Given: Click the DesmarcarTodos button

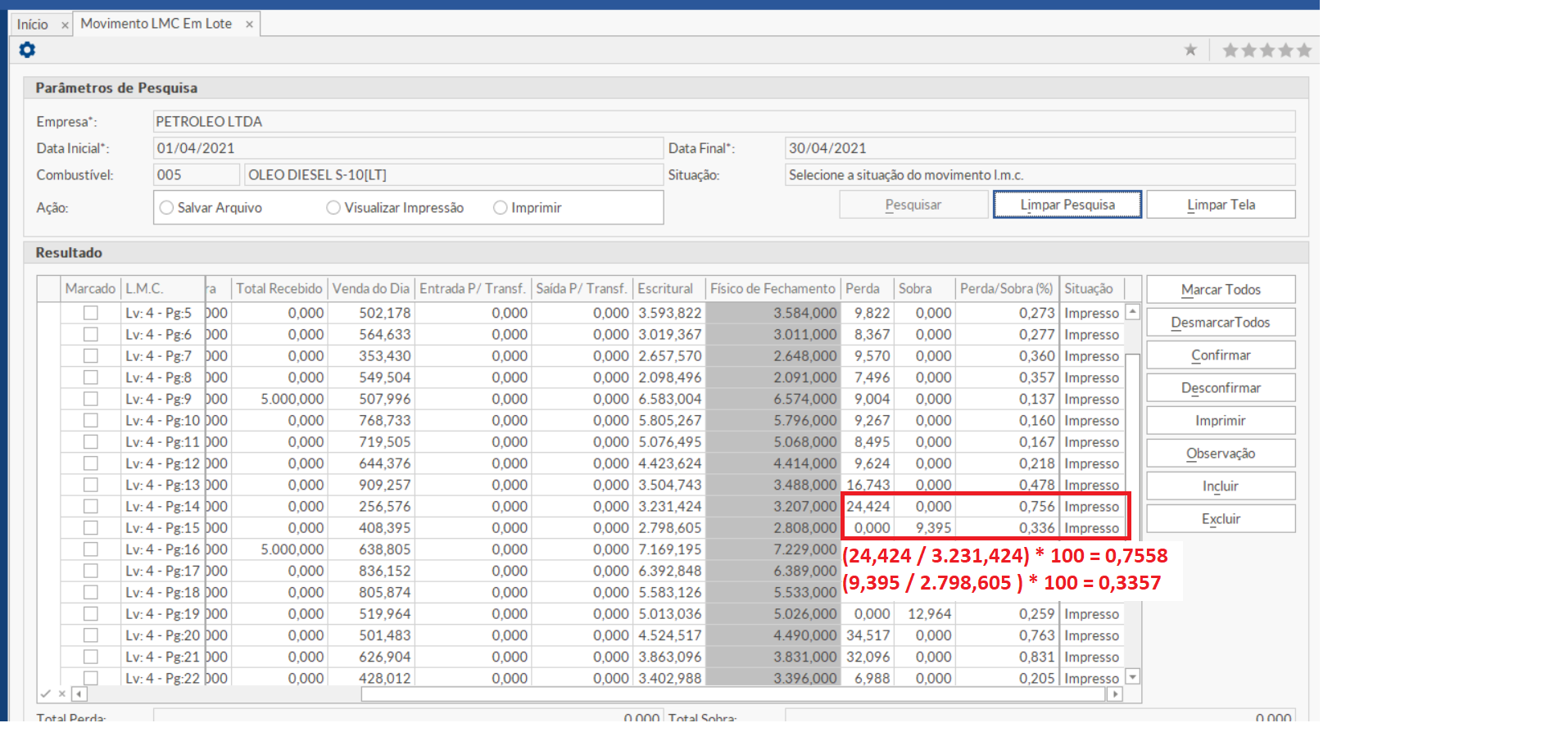Looking at the screenshot, I should click(1221, 323).
